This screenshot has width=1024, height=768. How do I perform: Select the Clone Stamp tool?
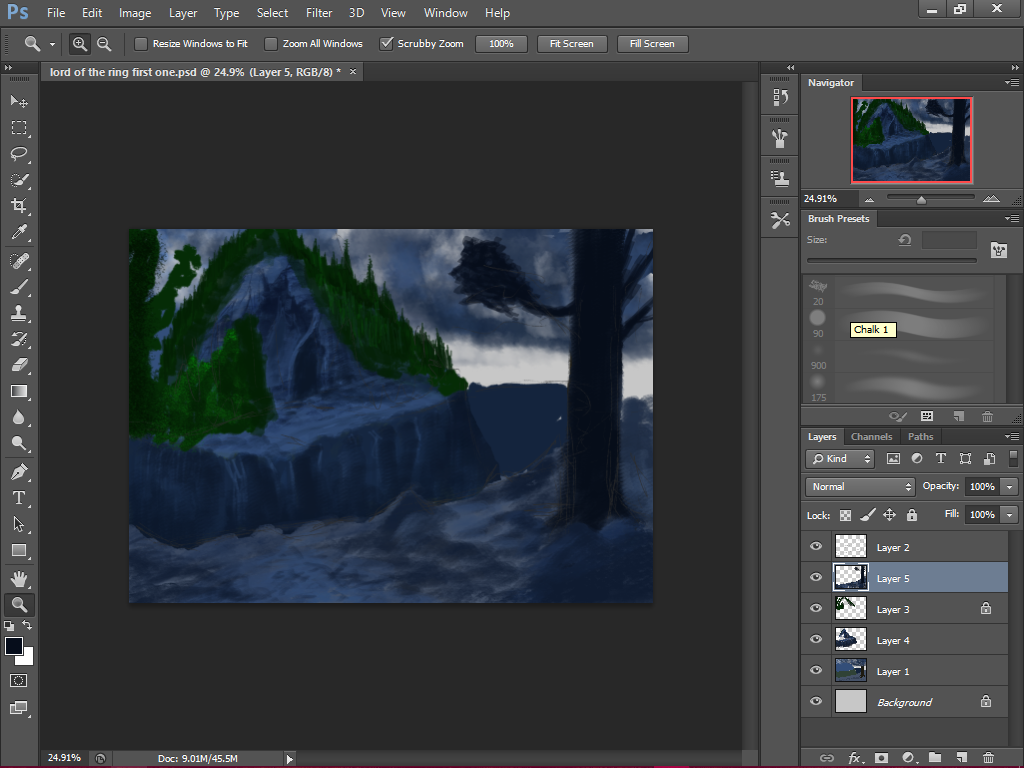(x=19, y=313)
